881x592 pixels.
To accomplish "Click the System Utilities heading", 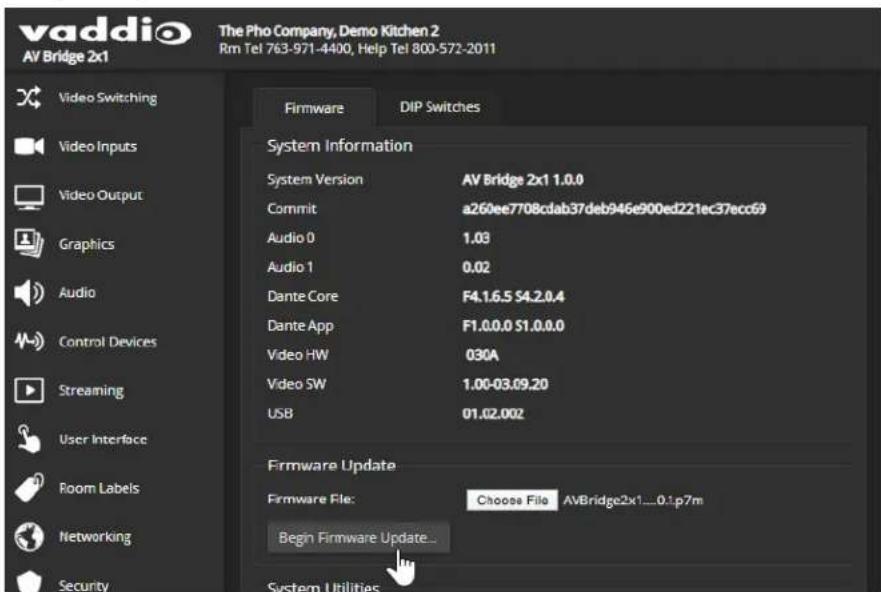I will click(323, 586).
